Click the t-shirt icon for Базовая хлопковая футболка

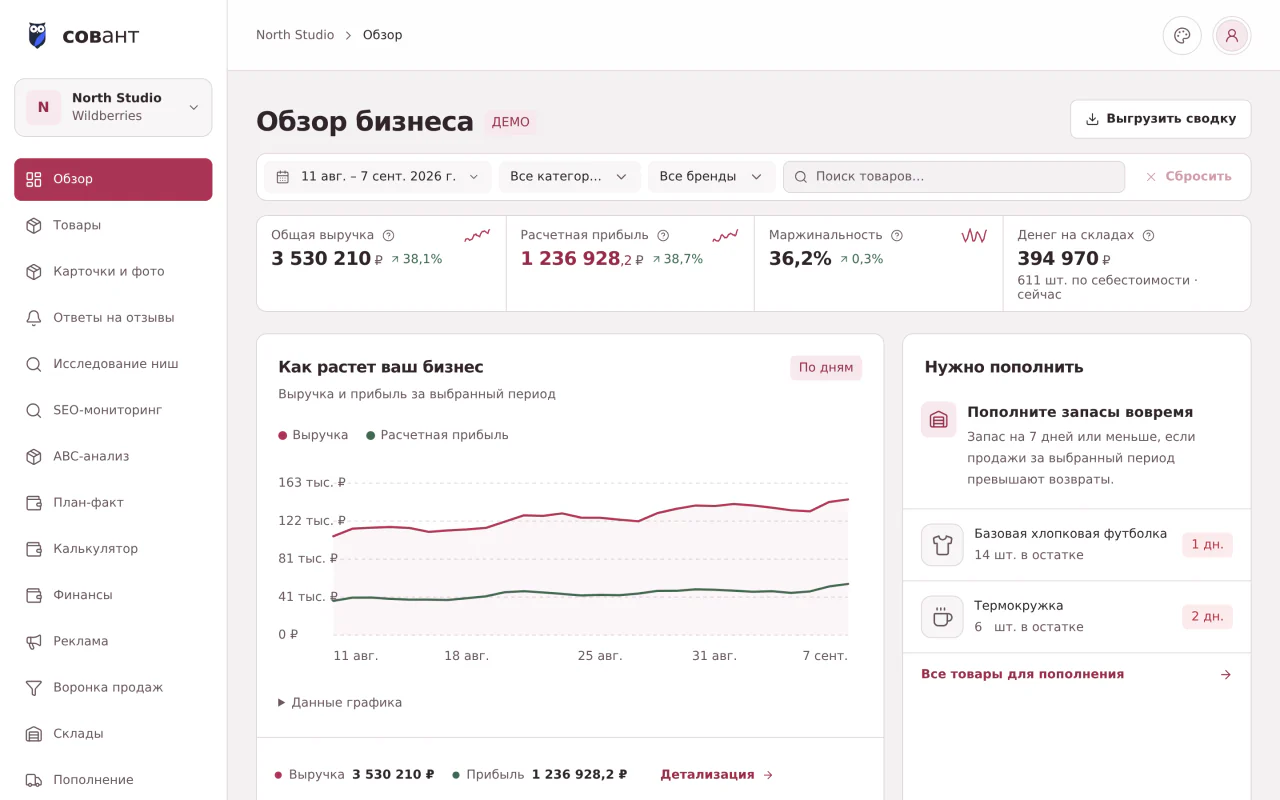(942, 545)
